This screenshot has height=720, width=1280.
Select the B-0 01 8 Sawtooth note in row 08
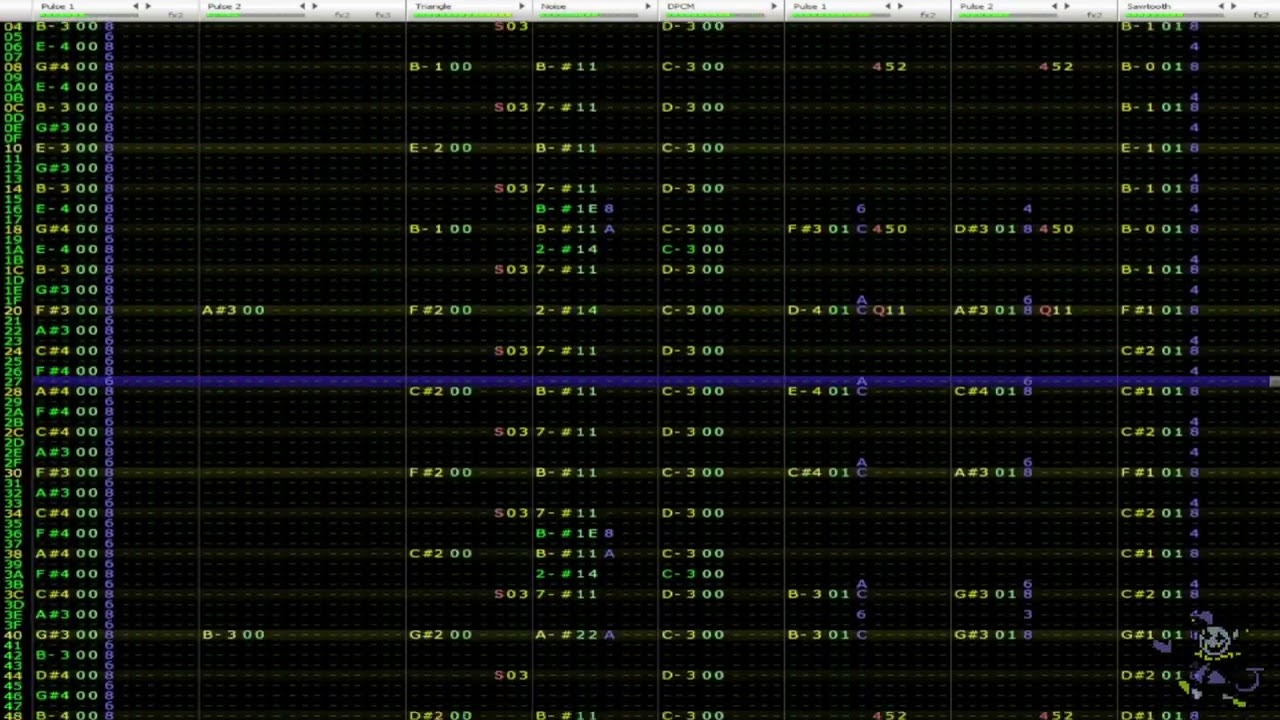1160,67
